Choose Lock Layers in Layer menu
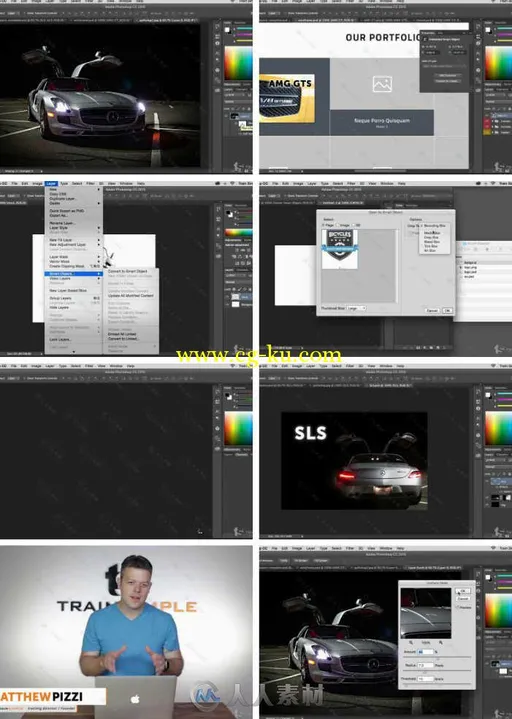512x719 pixels. (x=73, y=339)
